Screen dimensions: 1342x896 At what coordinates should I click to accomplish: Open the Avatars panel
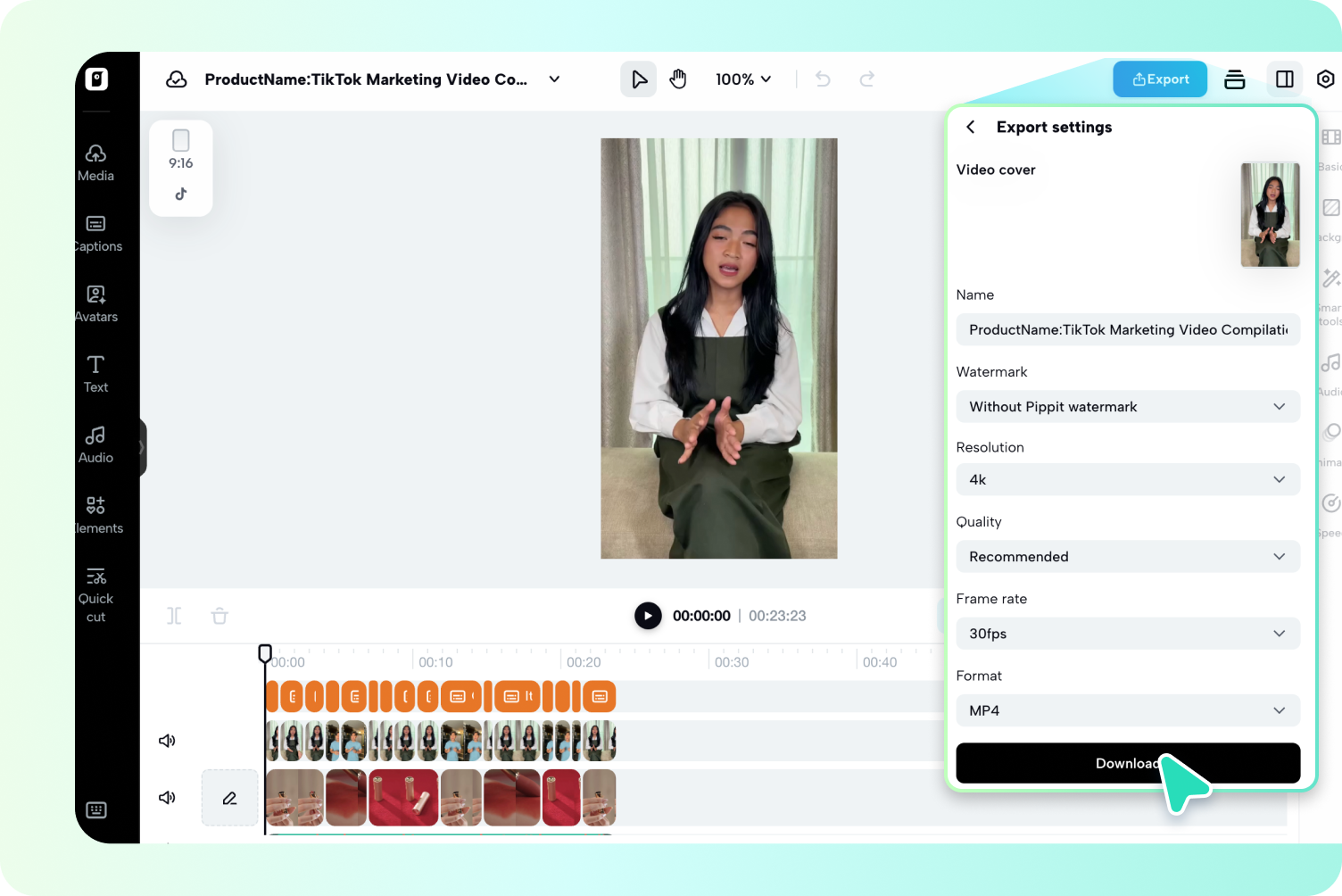point(95,303)
